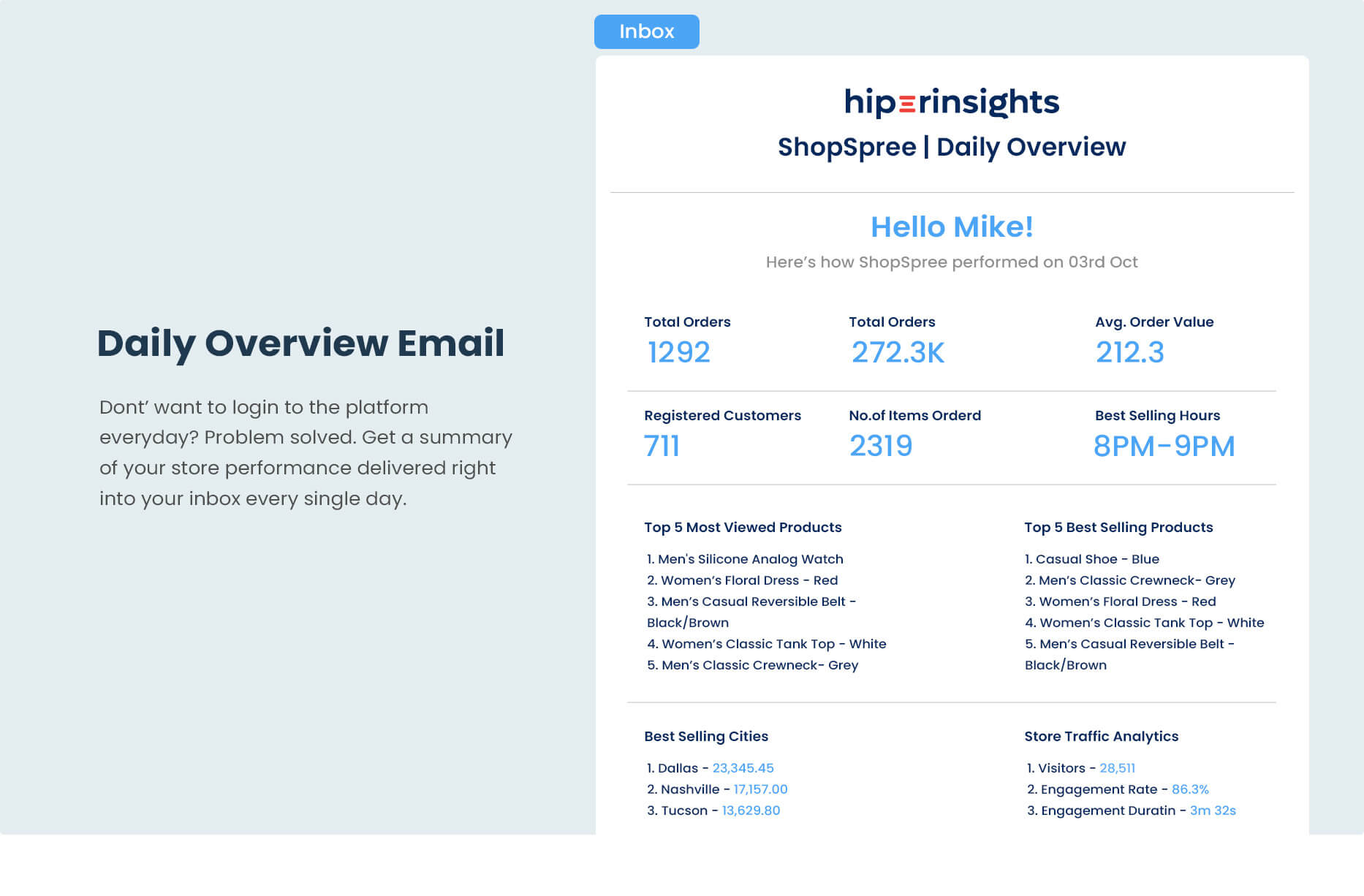The height and width of the screenshot is (896, 1364).
Task: Click the paragraph starting 'Dont' want to login'
Action: pos(306,452)
